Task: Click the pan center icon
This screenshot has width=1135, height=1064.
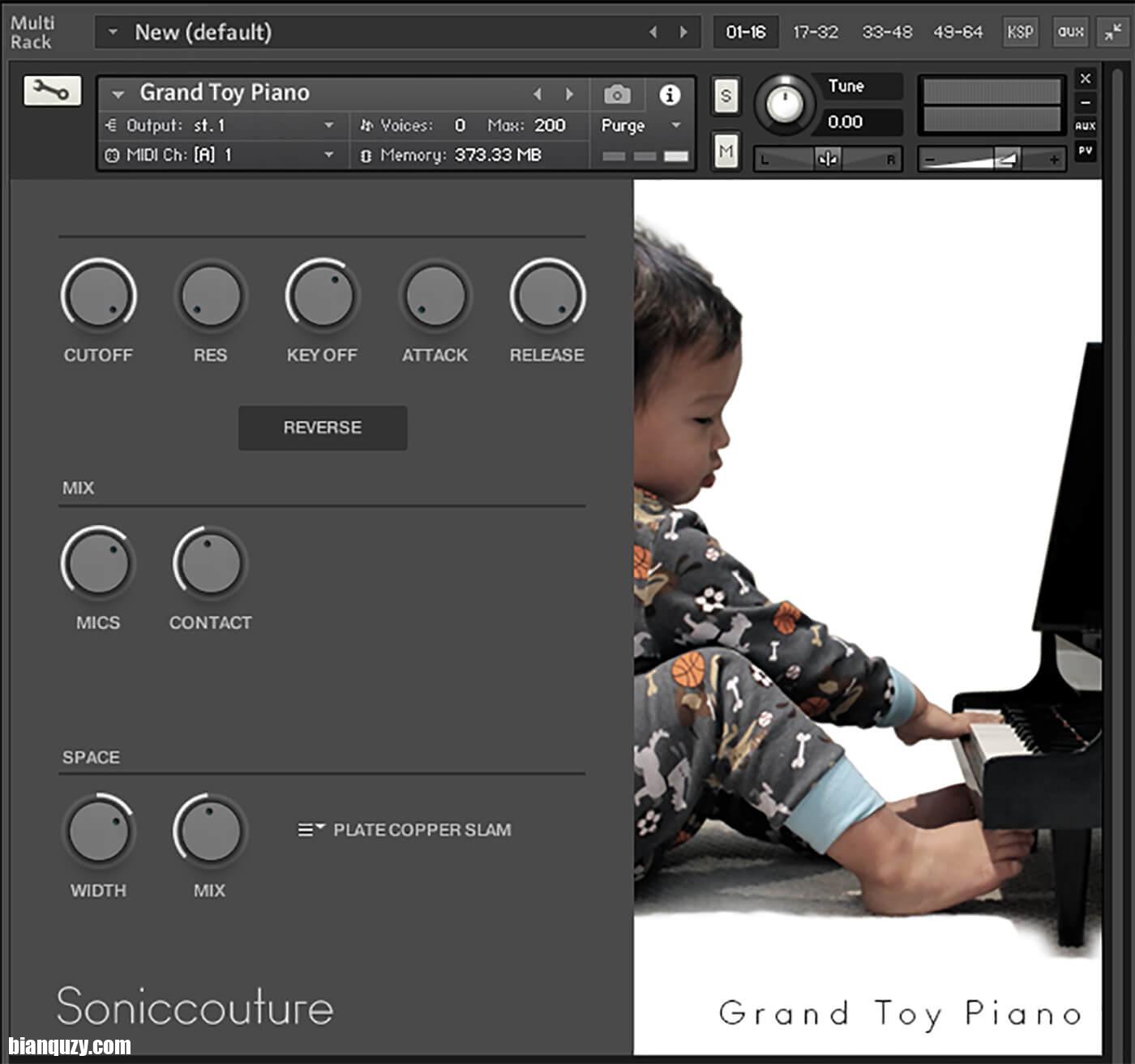Action: (827, 159)
